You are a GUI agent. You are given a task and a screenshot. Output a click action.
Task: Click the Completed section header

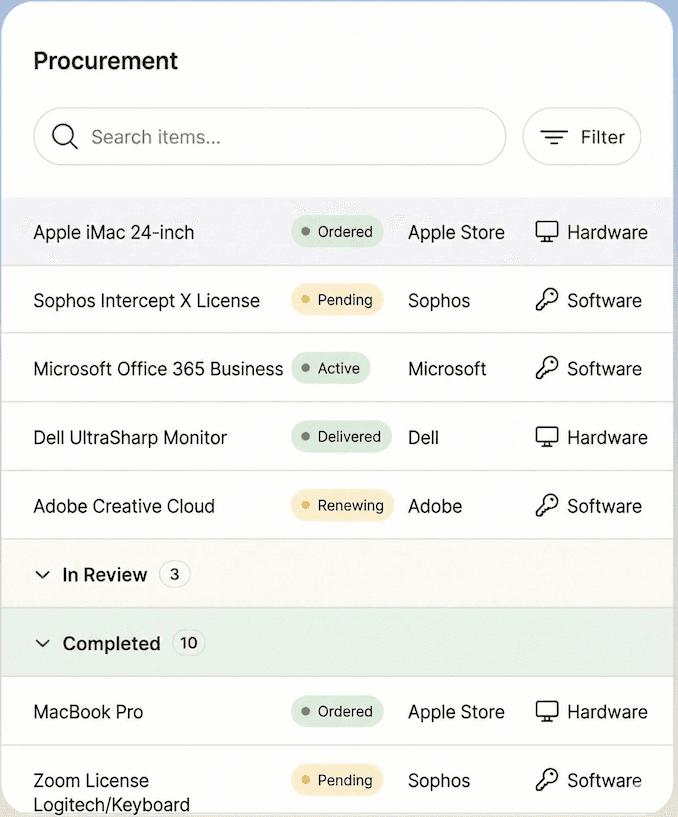click(x=111, y=643)
